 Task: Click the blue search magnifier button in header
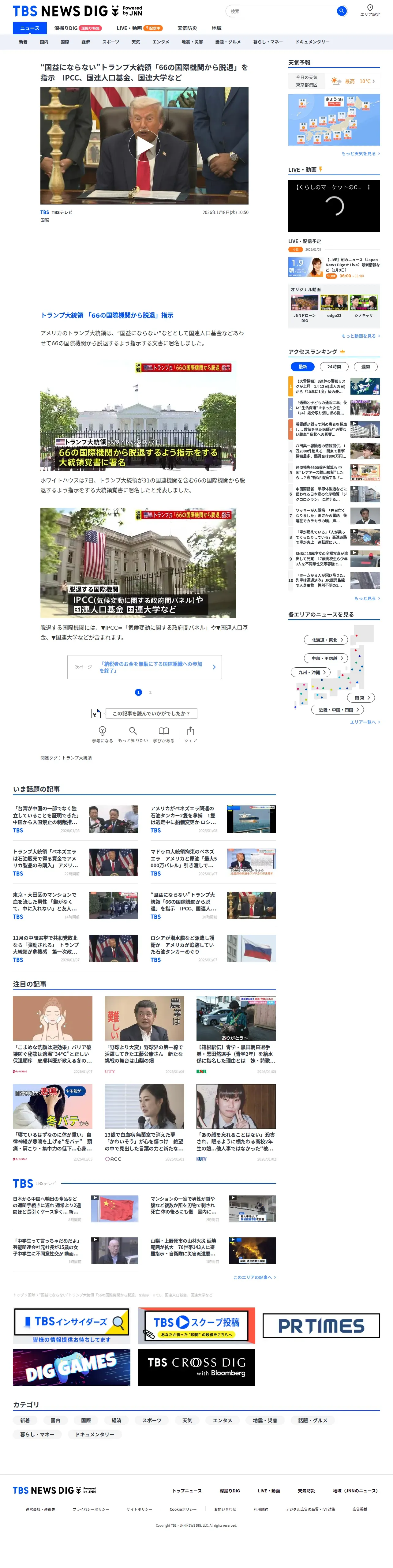[341, 11]
